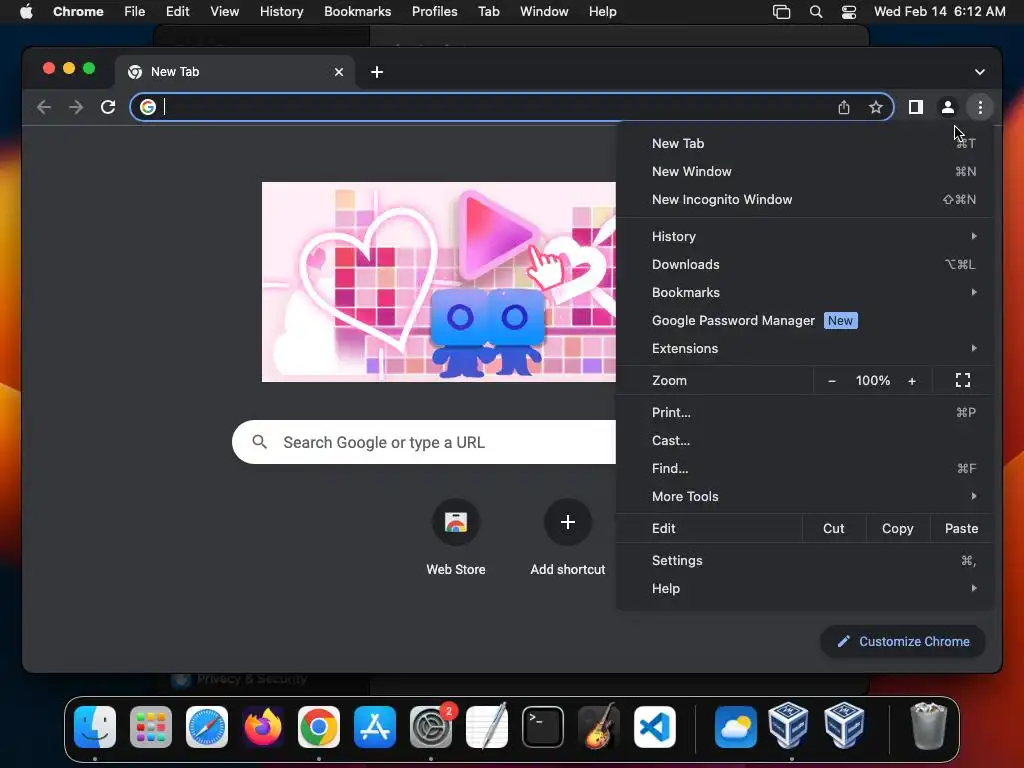
Task: Launch Firefox from the Dock
Action: pyautogui.click(x=263, y=727)
